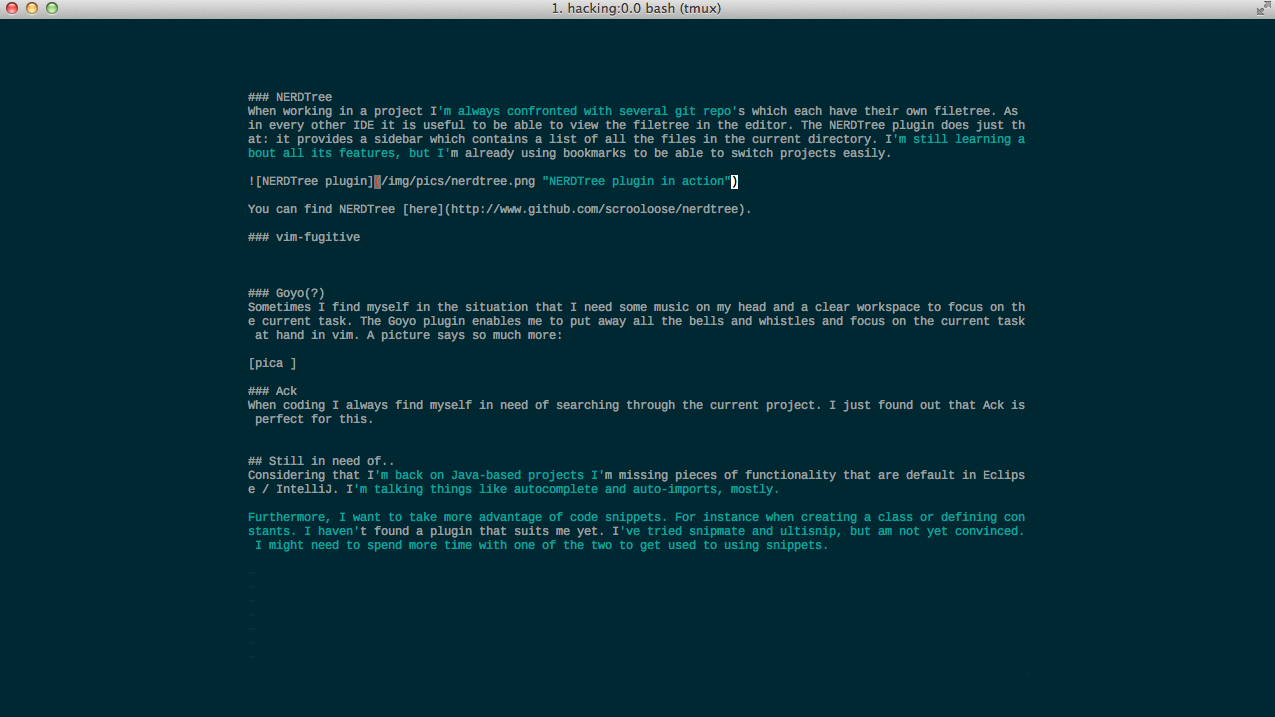Click the words 'perfect for this.'

(x=314, y=419)
